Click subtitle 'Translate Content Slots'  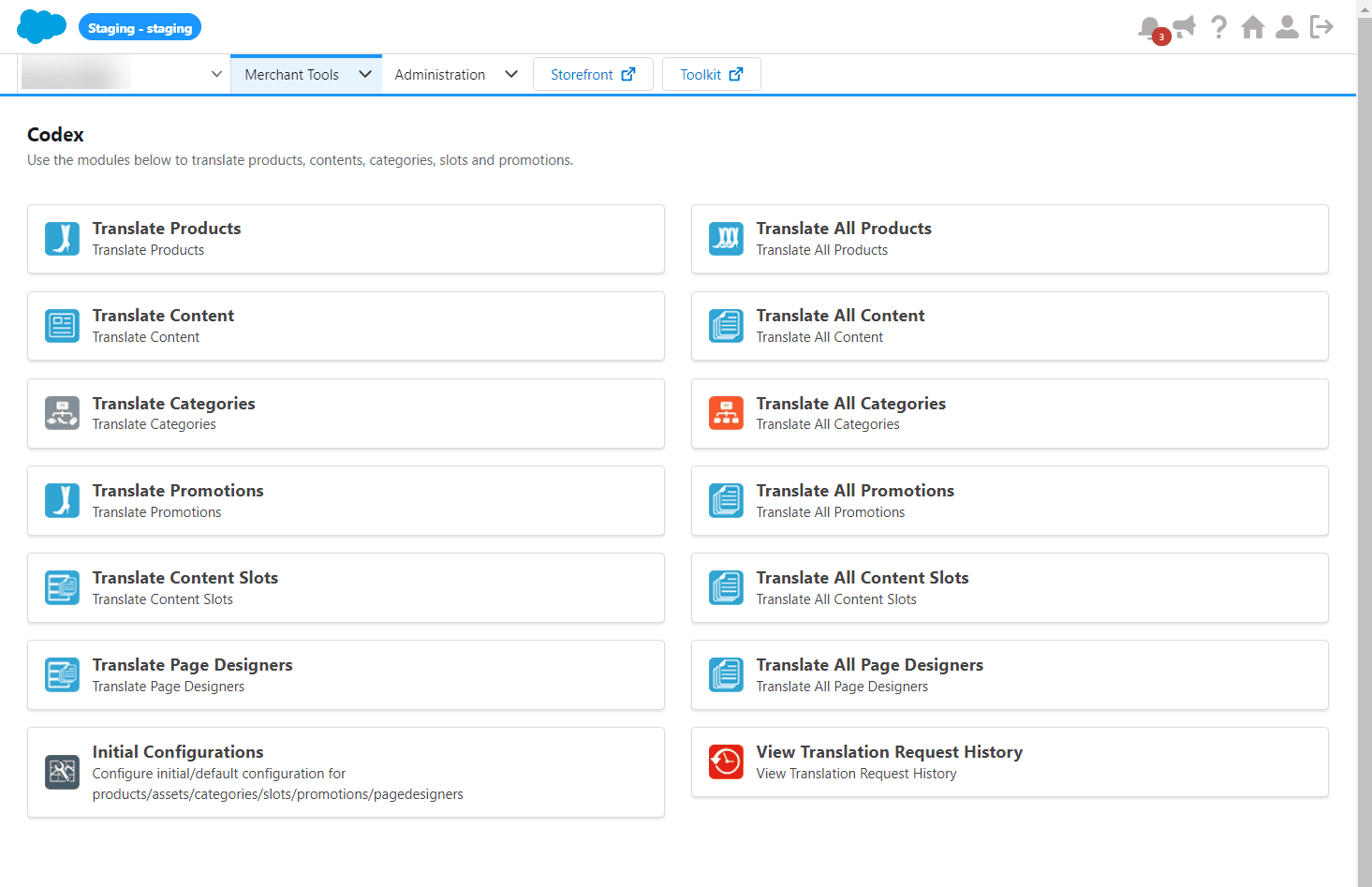(x=163, y=599)
